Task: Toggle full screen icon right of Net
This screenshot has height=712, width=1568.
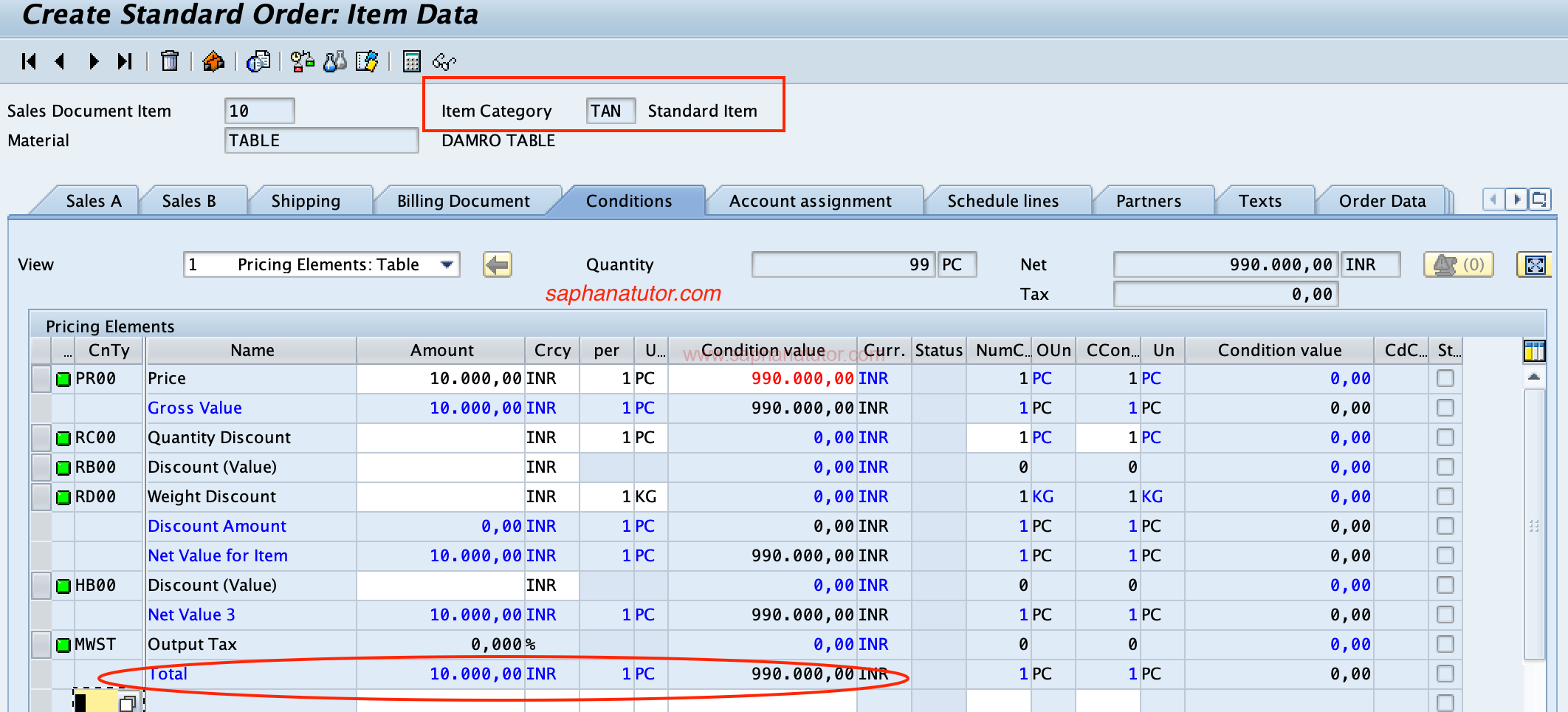Action: (1534, 264)
